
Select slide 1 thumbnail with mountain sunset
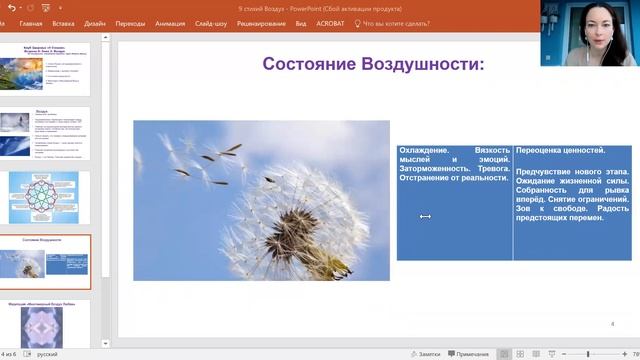click(x=44, y=69)
